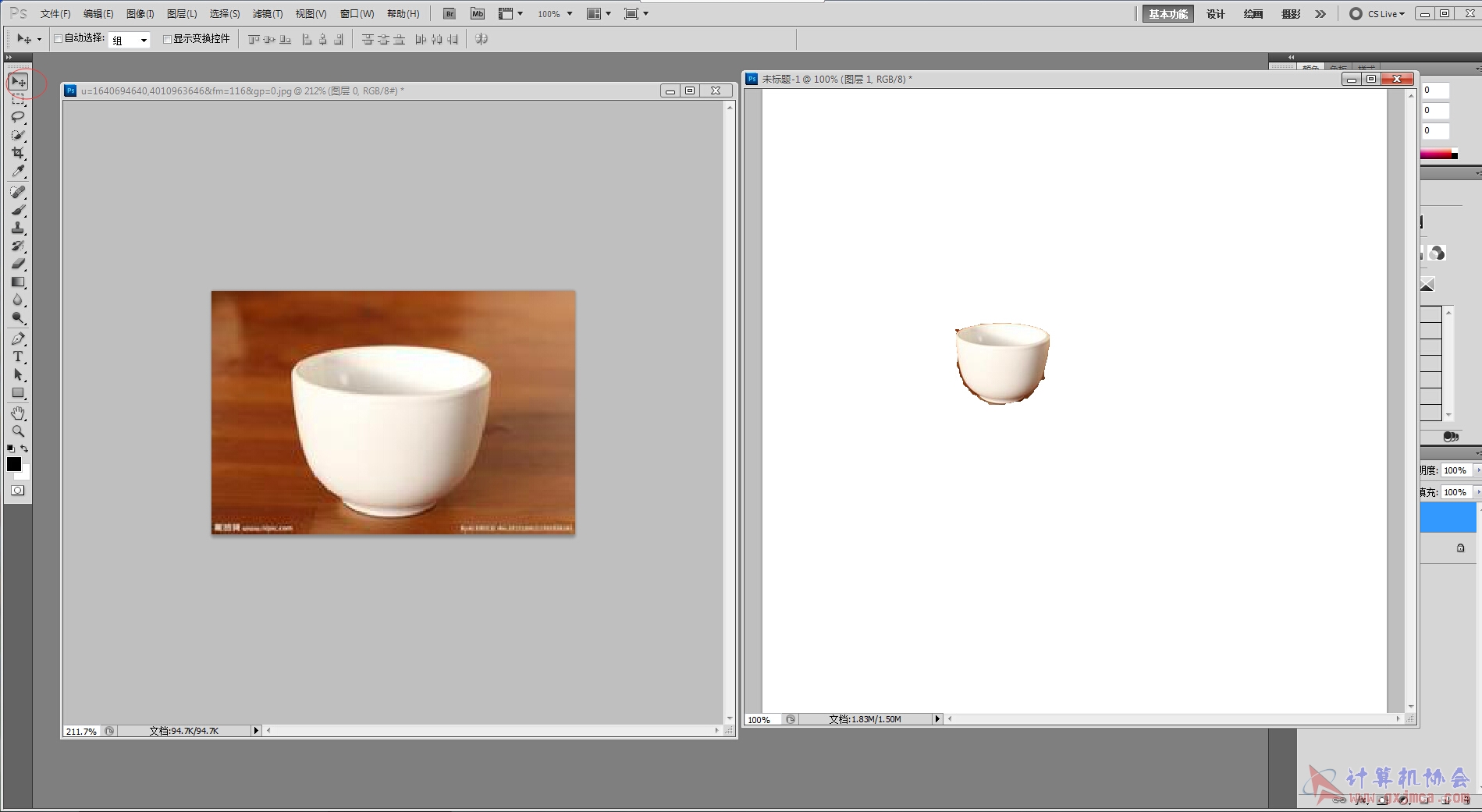
Task: Open the CS Live dropdown
Action: 1377,14
